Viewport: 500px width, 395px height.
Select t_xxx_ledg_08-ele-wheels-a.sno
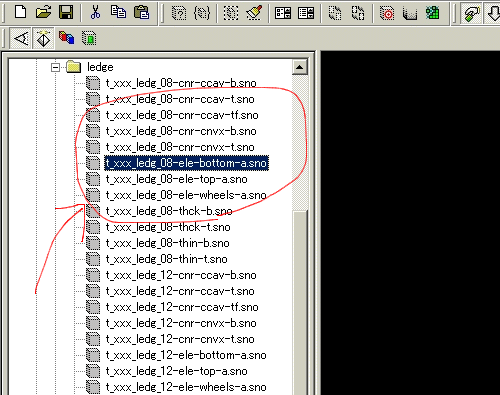186,195
